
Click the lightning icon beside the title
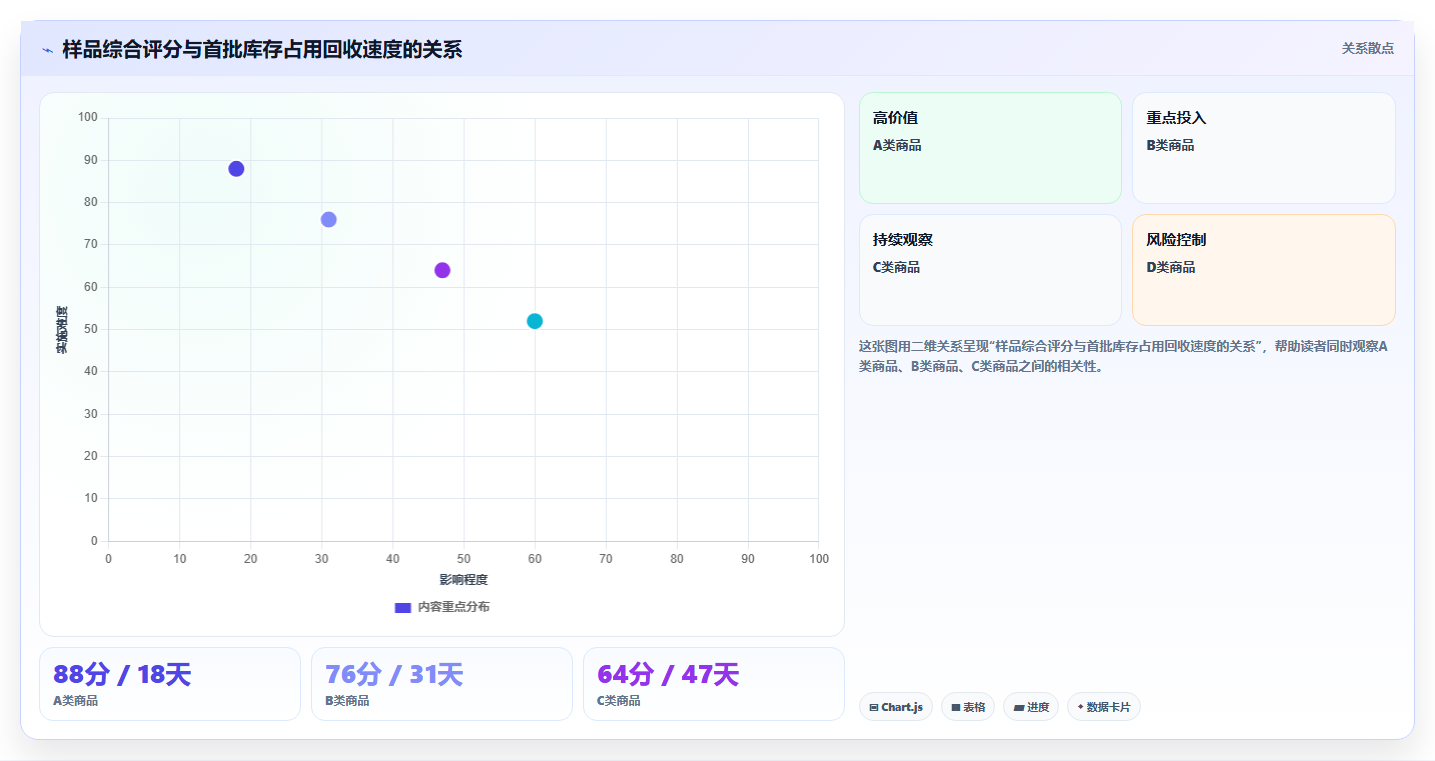pos(48,50)
